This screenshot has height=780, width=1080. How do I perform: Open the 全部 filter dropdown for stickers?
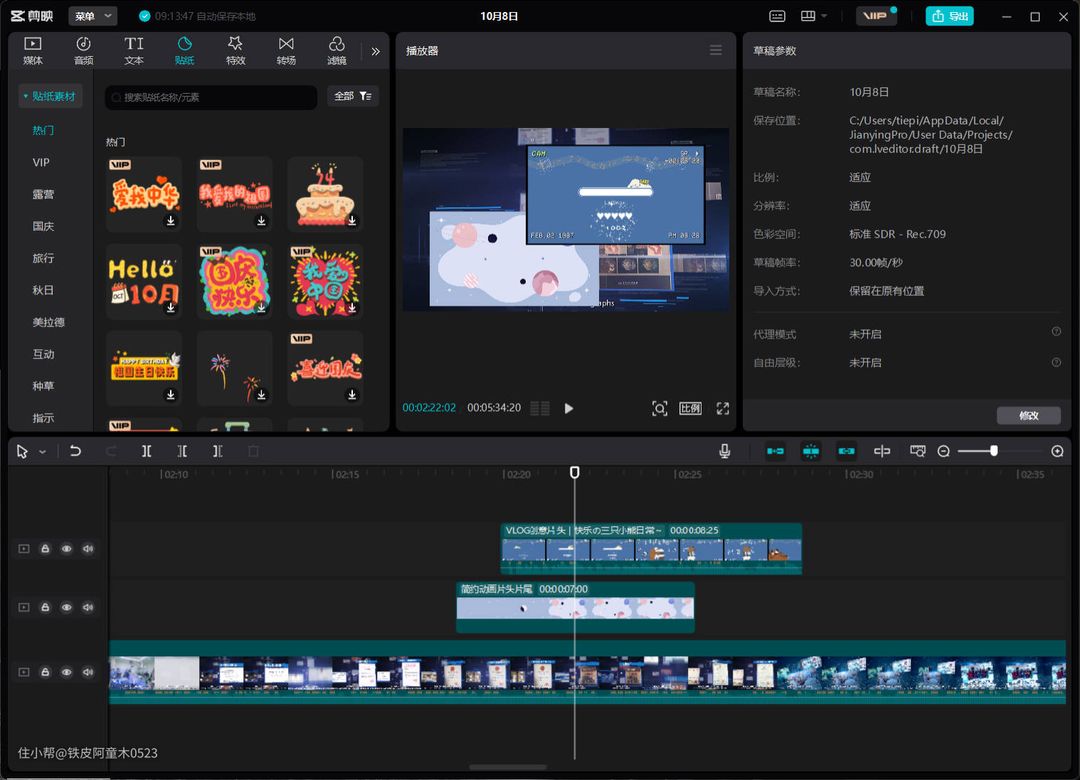coord(352,96)
